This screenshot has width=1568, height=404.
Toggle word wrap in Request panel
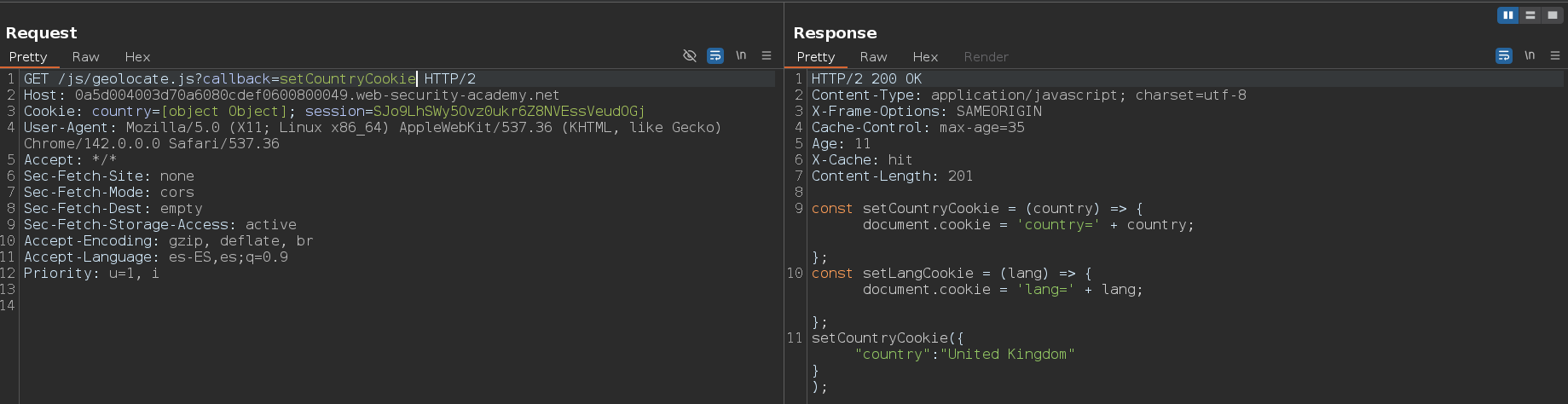click(715, 55)
